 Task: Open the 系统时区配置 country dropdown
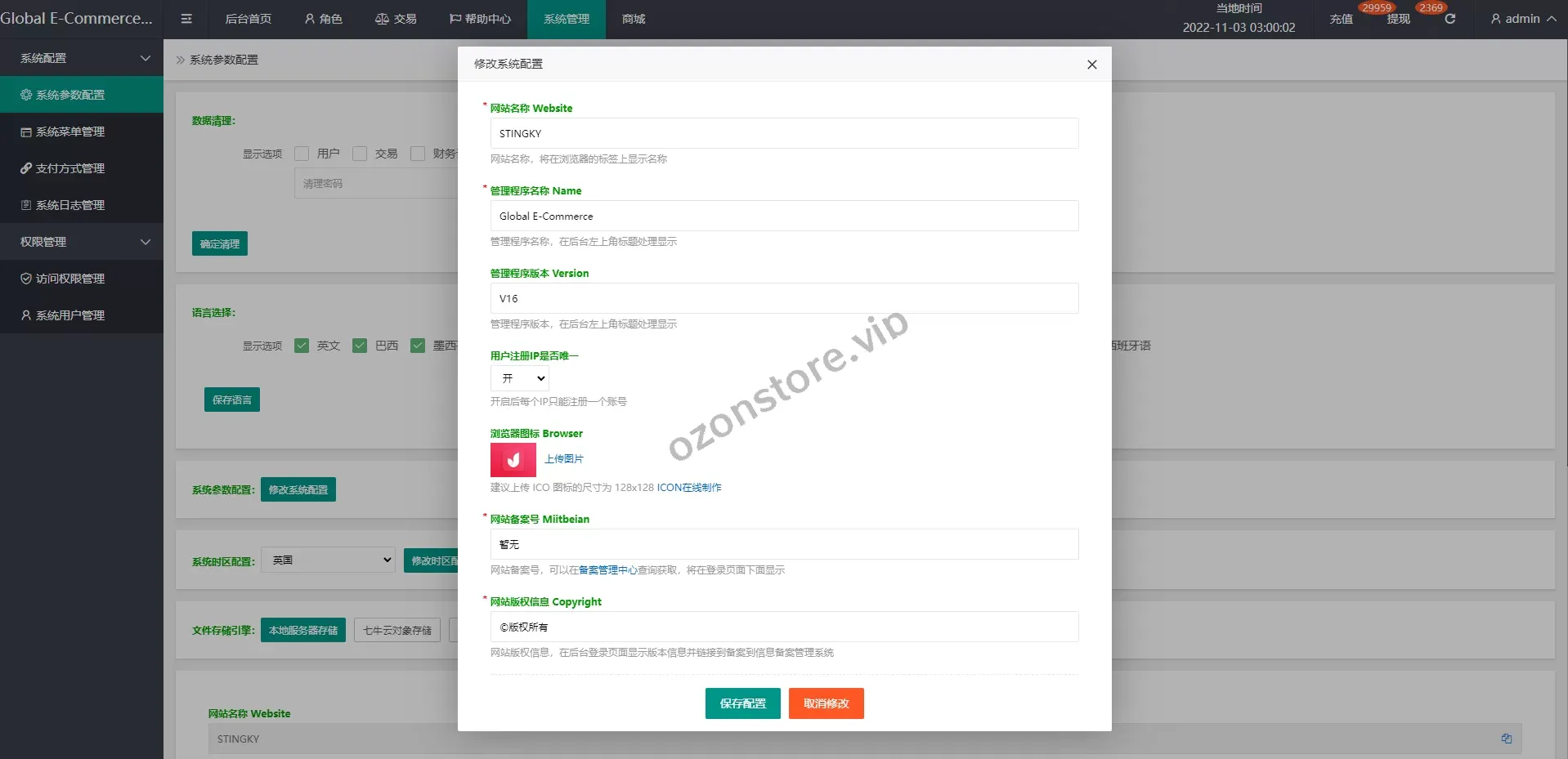(328, 560)
